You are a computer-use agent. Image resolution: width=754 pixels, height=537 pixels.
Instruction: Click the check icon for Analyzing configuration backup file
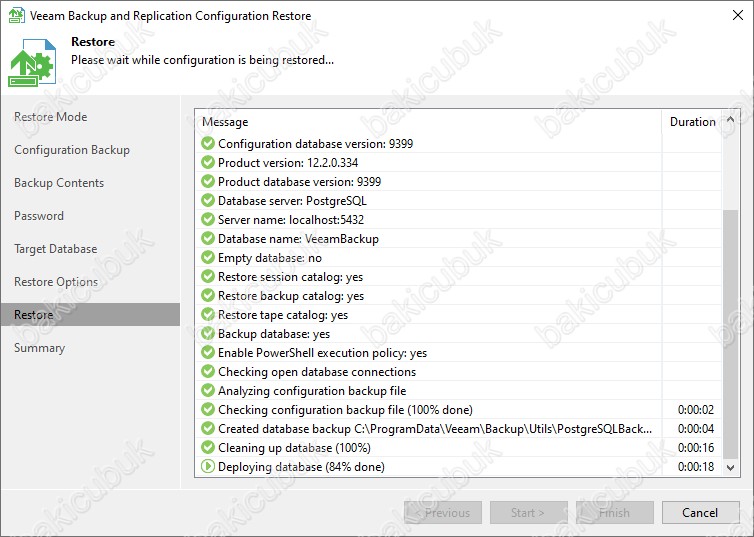click(208, 390)
